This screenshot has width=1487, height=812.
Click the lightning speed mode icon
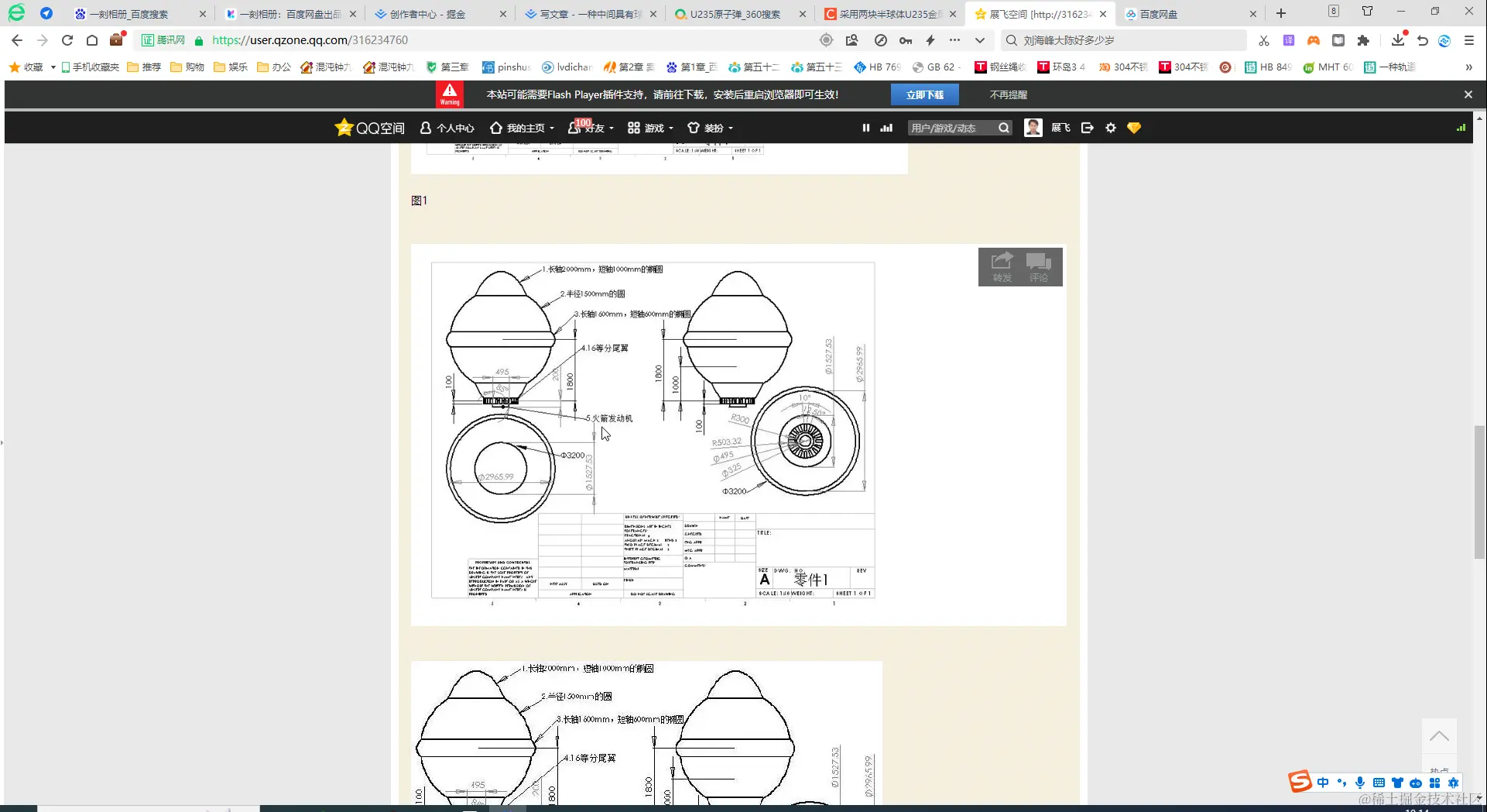click(930, 40)
